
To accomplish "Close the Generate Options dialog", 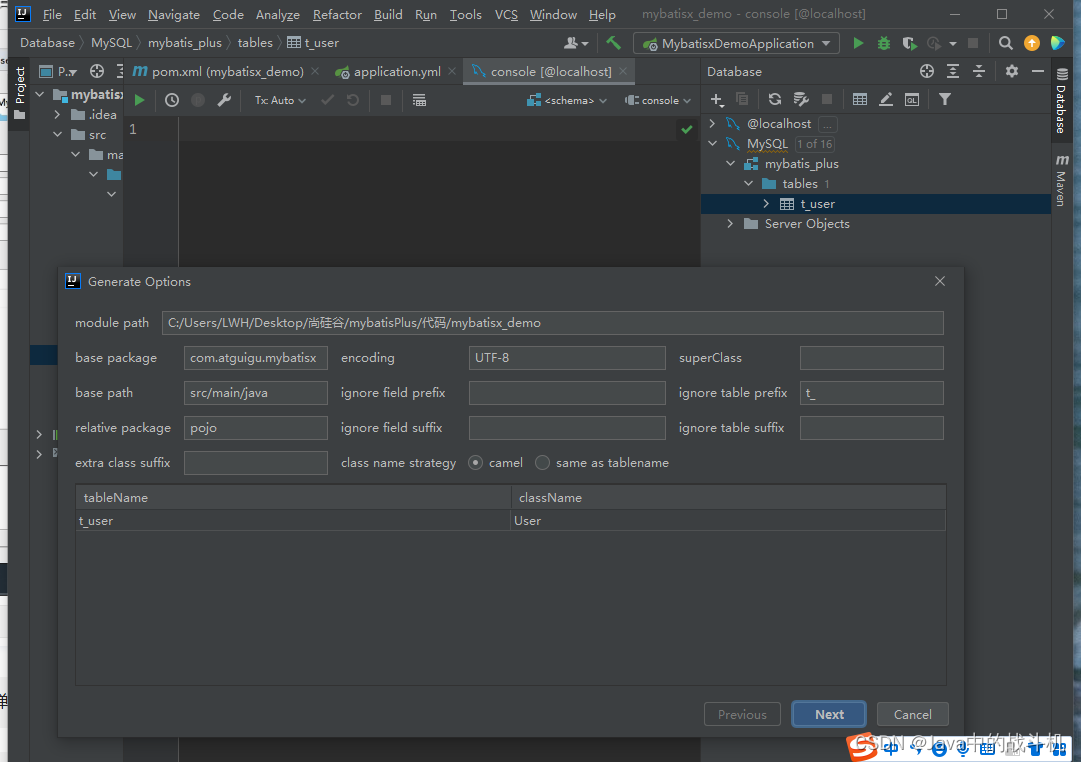I will (939, 281).
